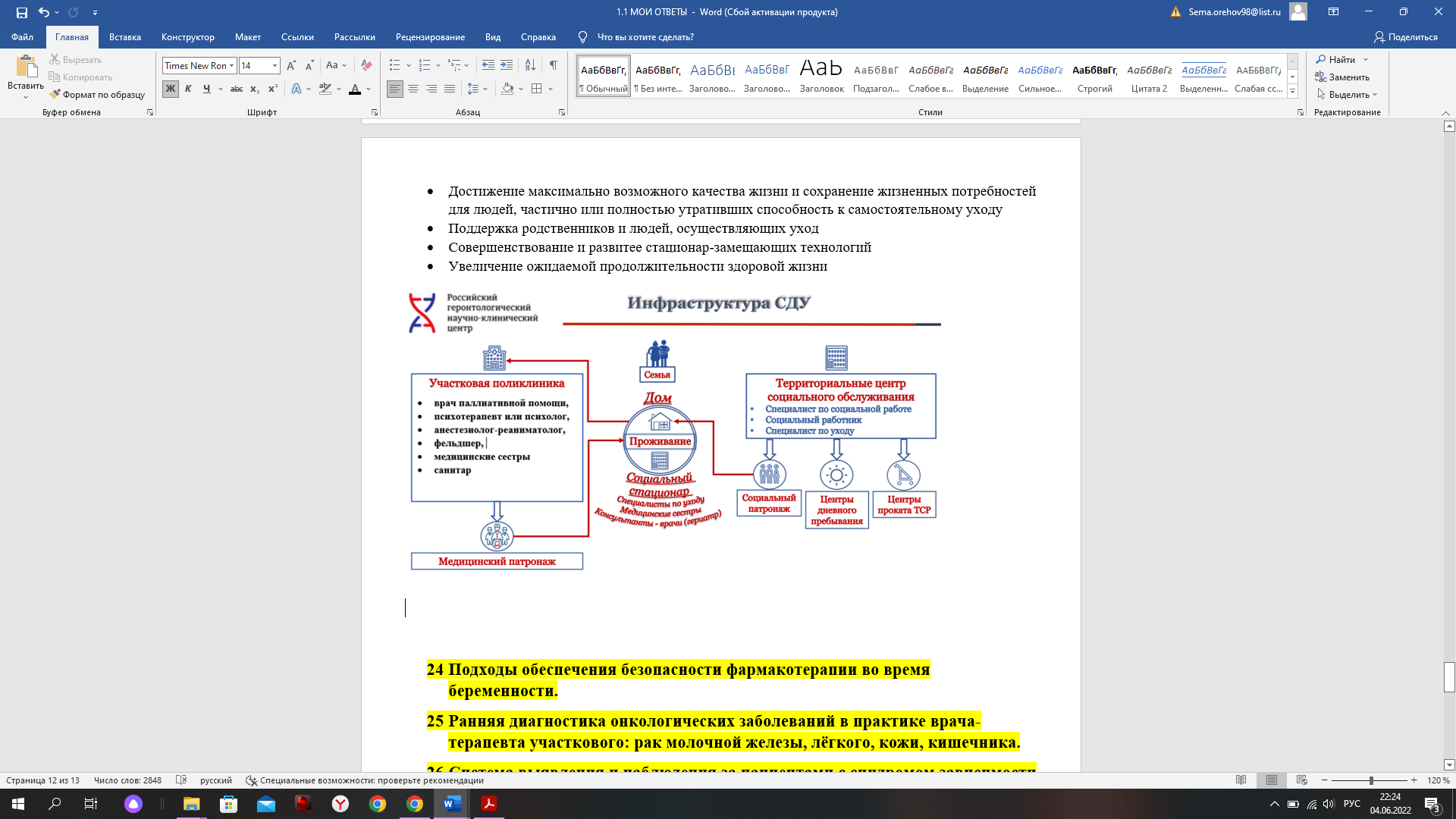The height and width of the screenshot is (819, 1456).
Task: Center align the paragraph
Action: tap(413, 89)
